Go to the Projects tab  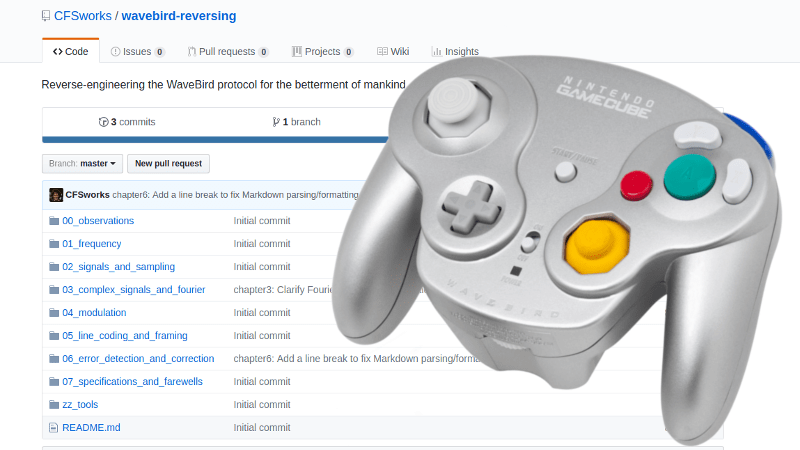coord(322,52)
